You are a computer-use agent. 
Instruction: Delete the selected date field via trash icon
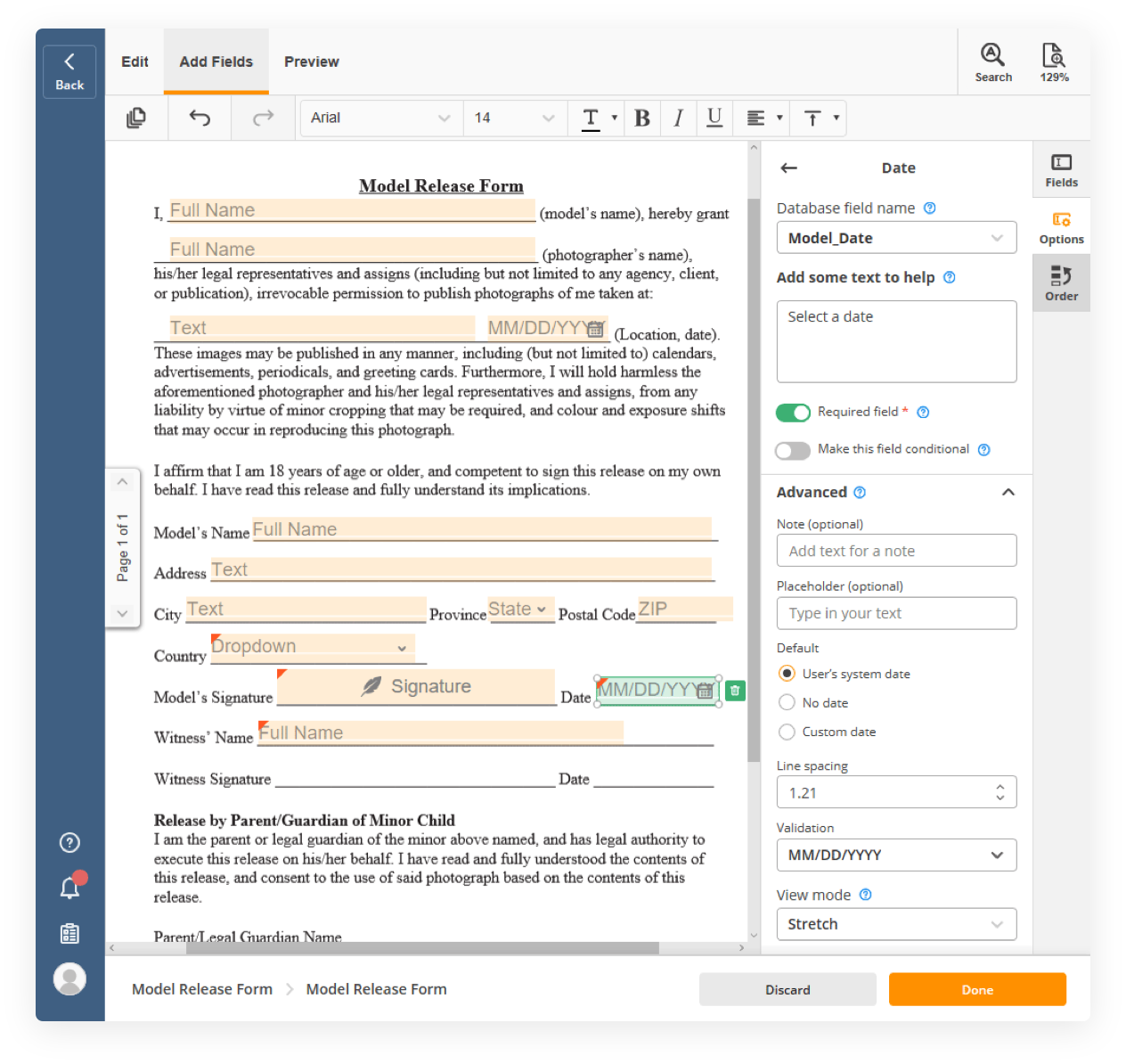tap(735, 691)
